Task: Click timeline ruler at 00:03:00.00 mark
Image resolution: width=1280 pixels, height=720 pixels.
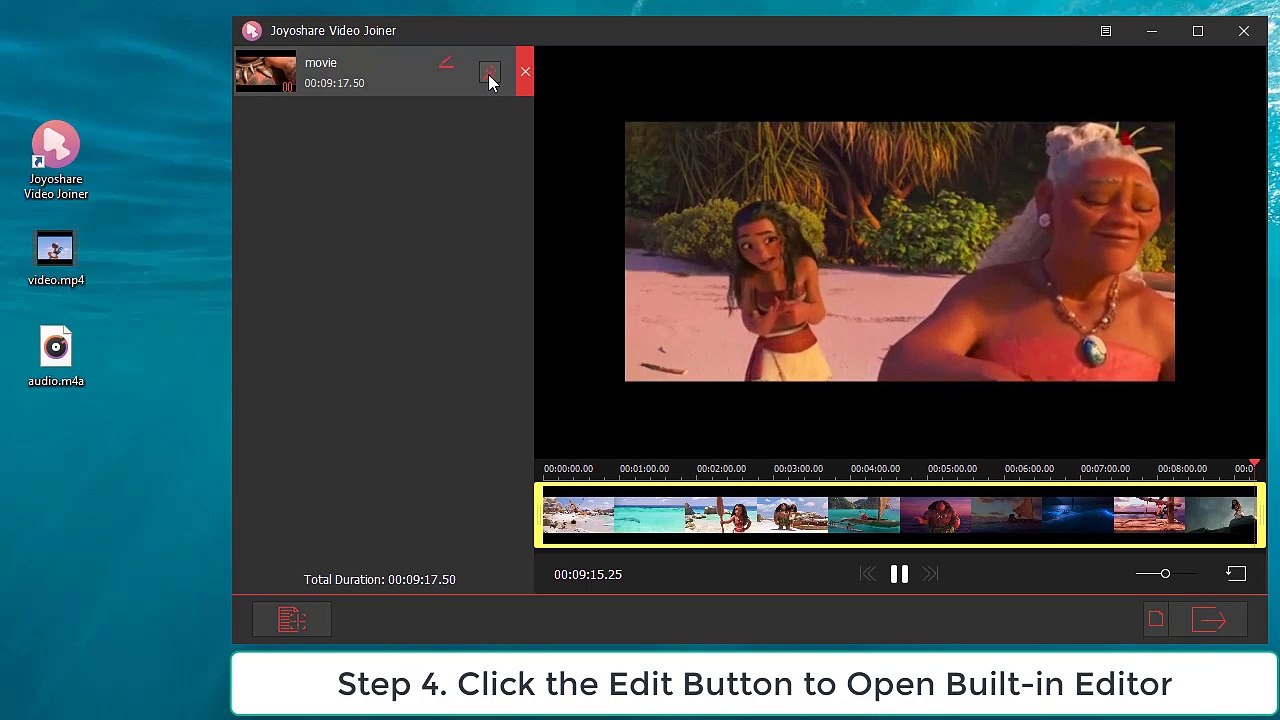Action: (798, 469)
